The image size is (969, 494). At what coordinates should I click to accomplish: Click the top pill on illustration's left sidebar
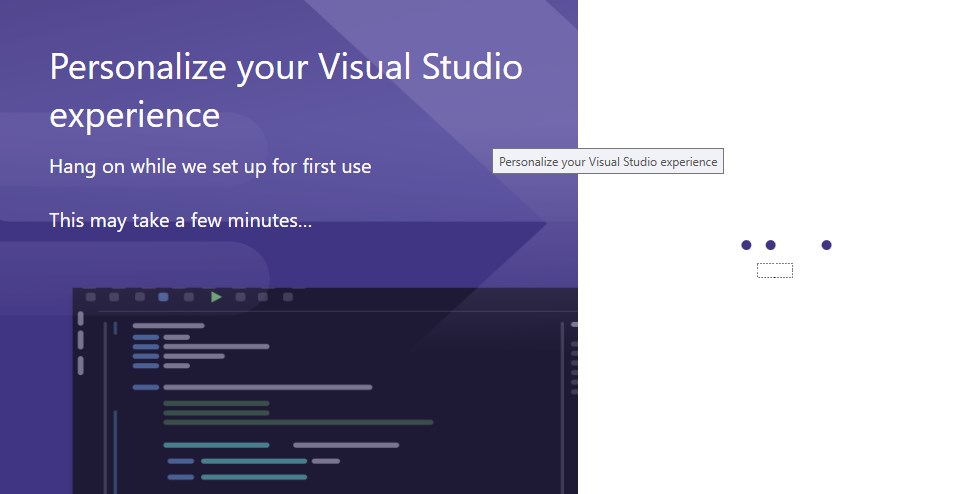tap(81, 318)
